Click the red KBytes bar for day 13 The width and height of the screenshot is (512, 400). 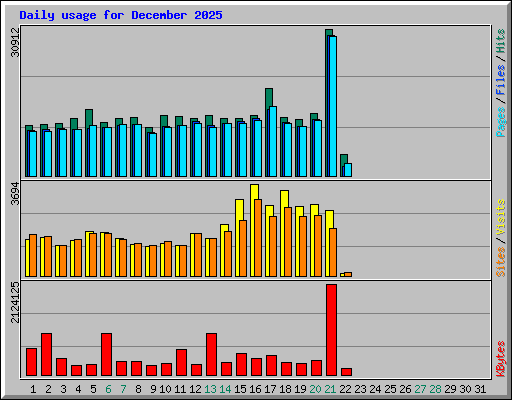pos(212,354)
